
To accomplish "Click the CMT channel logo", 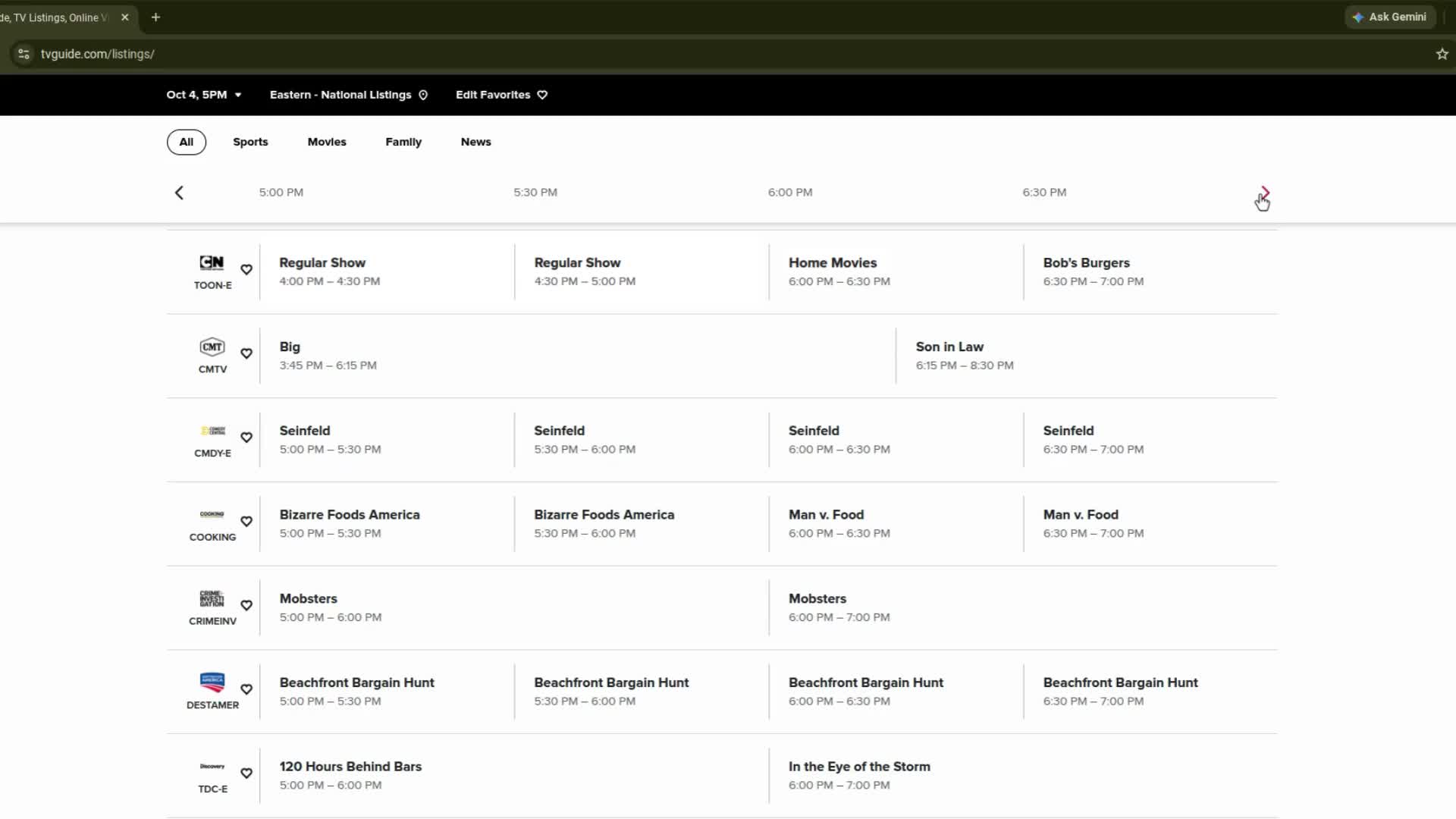I will click(212, 347).
